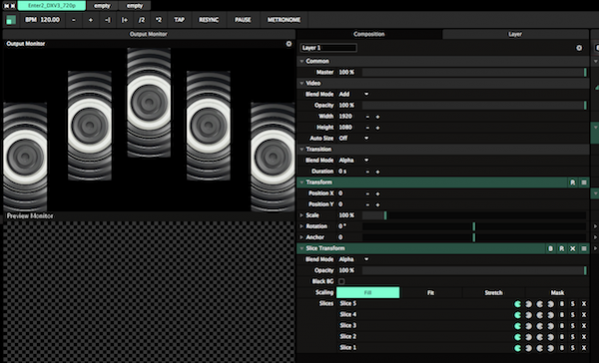The height and width of the screenshot is (363, 599).
Task: Click the Output Monitor settings gear icon
Action: (289, 44)
